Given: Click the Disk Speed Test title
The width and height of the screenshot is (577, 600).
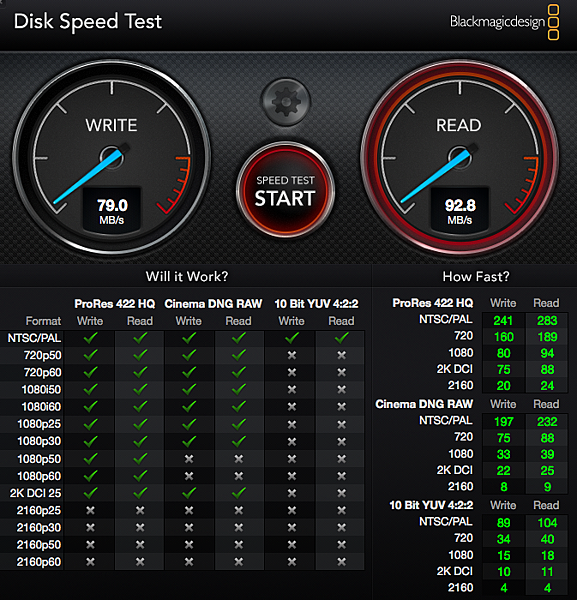Looking at the screenshot, I should click(88, 21).
